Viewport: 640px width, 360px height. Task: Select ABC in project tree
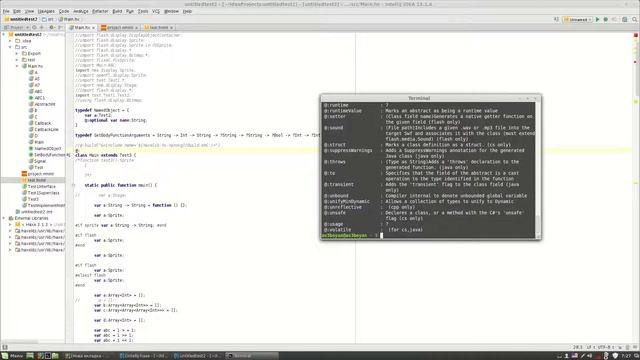pos(36,91)
